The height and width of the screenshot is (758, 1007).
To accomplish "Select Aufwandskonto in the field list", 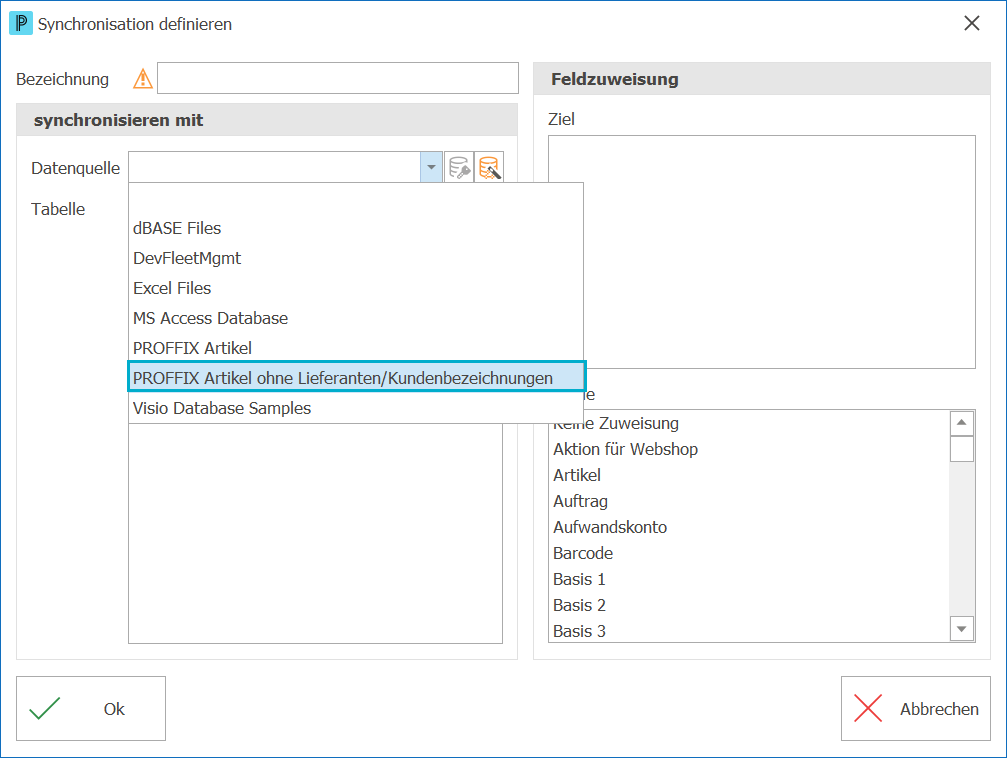I will [x=750, y=527].
